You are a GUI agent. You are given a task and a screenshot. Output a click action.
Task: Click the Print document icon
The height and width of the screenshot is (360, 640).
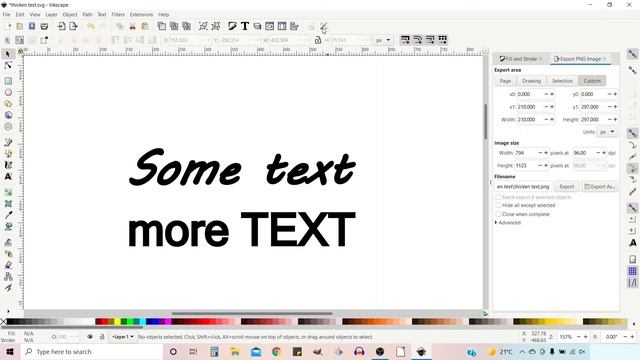(44, 26)
